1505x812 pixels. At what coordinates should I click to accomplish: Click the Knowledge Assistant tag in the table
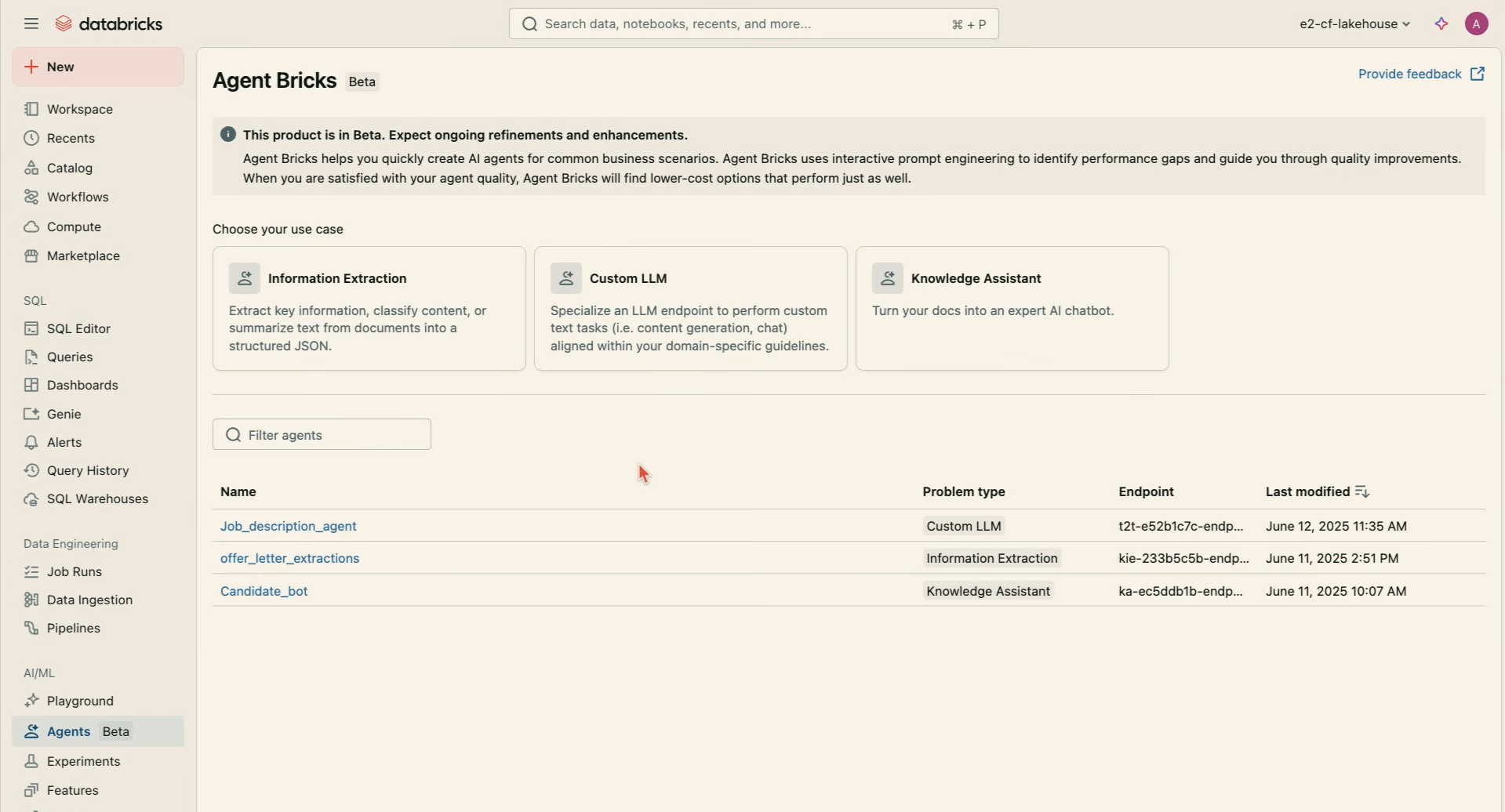coord(987,592)
